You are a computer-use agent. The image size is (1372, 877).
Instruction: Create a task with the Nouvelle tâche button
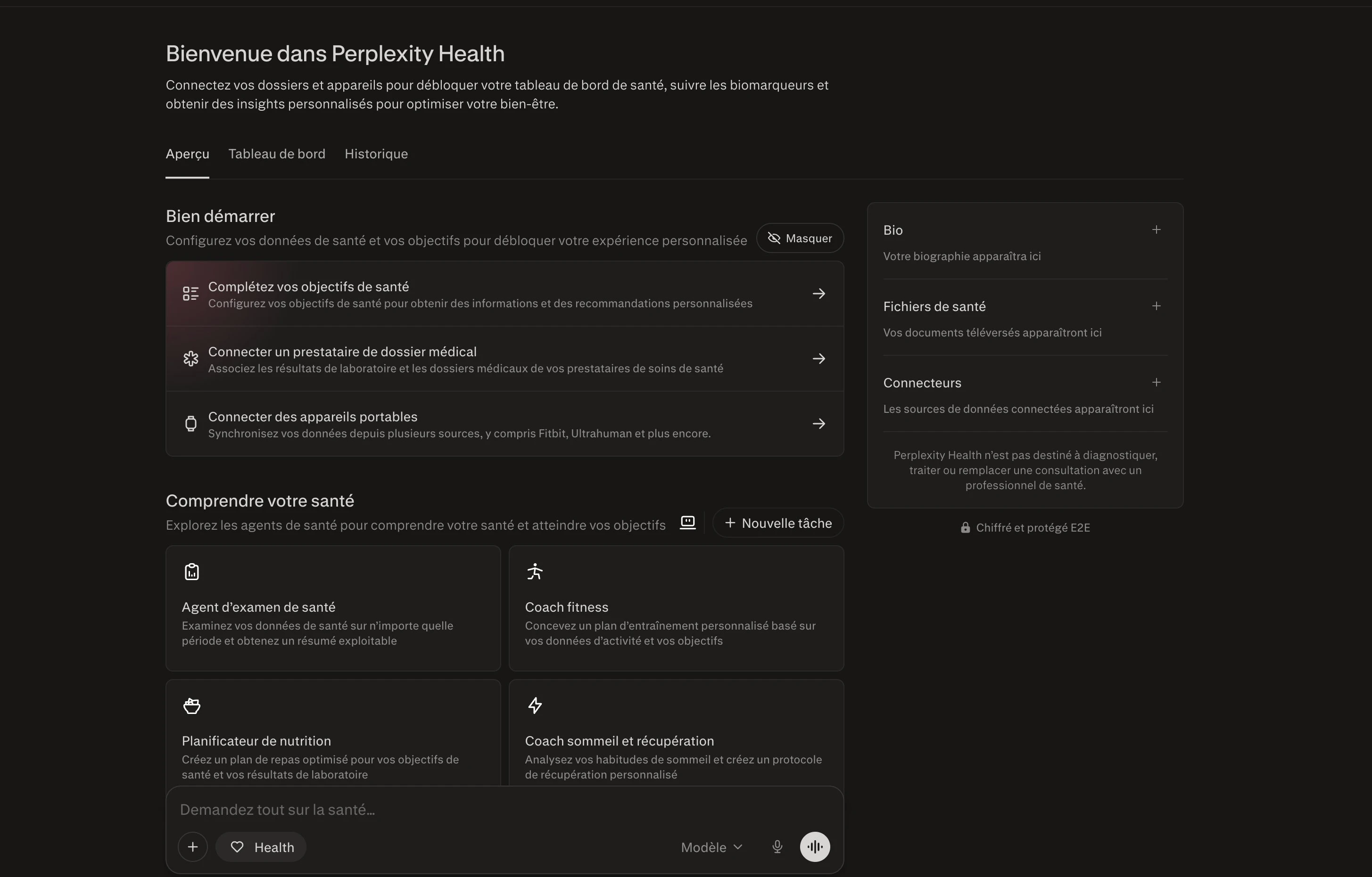click(x=778, y=522)
